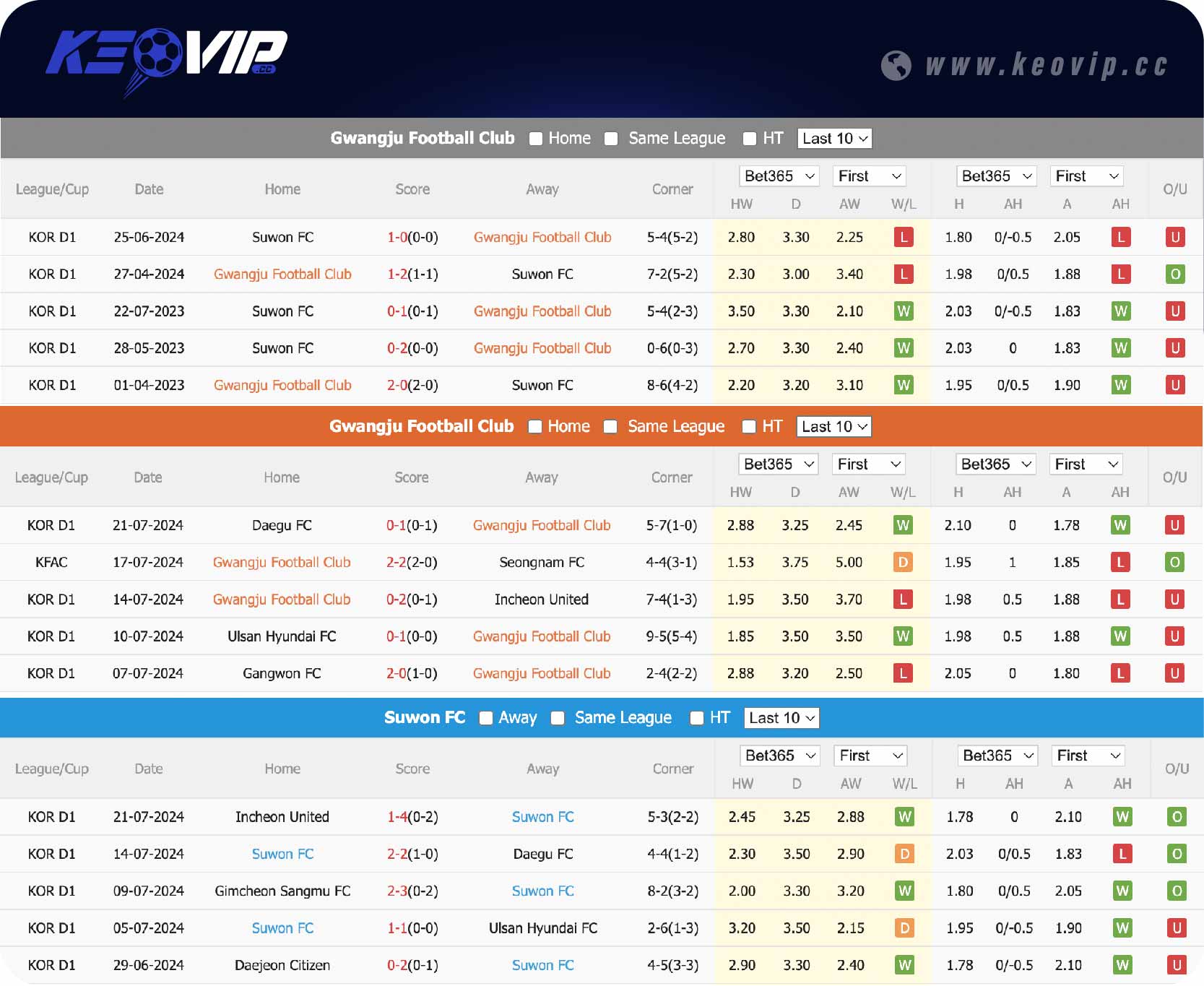Select the Away checkbox for Suwon FC
The image size is (1204, 986).
click(485, 718)
